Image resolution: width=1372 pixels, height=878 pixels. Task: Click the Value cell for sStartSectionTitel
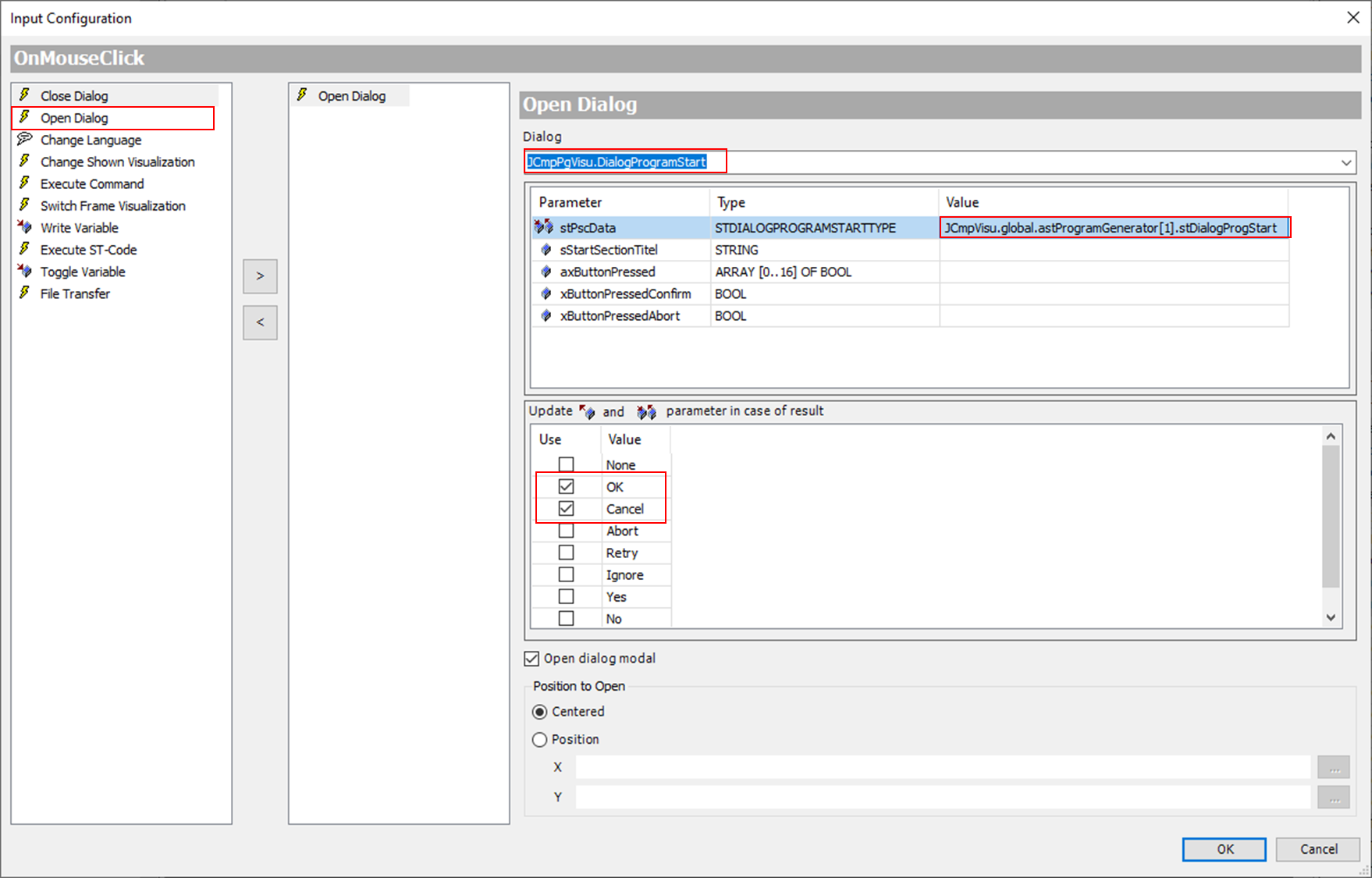1113,250
